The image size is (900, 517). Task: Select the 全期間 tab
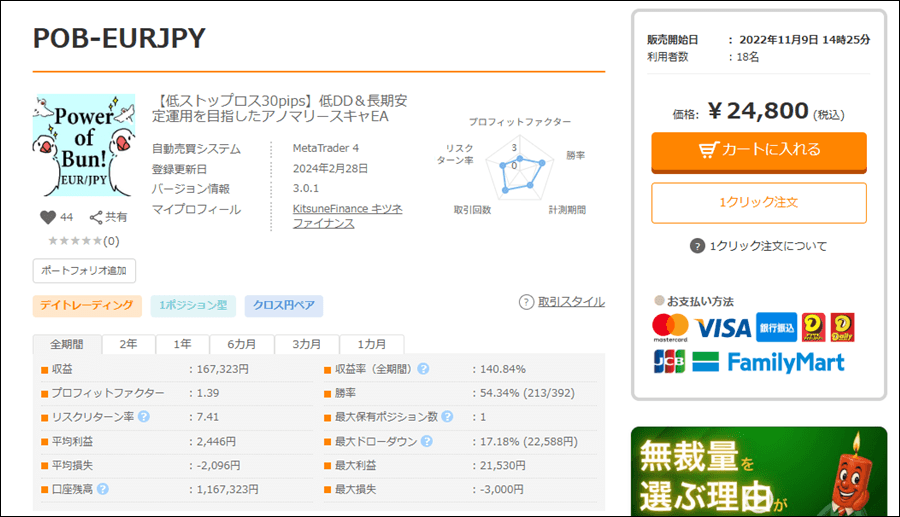coord(67,344)
